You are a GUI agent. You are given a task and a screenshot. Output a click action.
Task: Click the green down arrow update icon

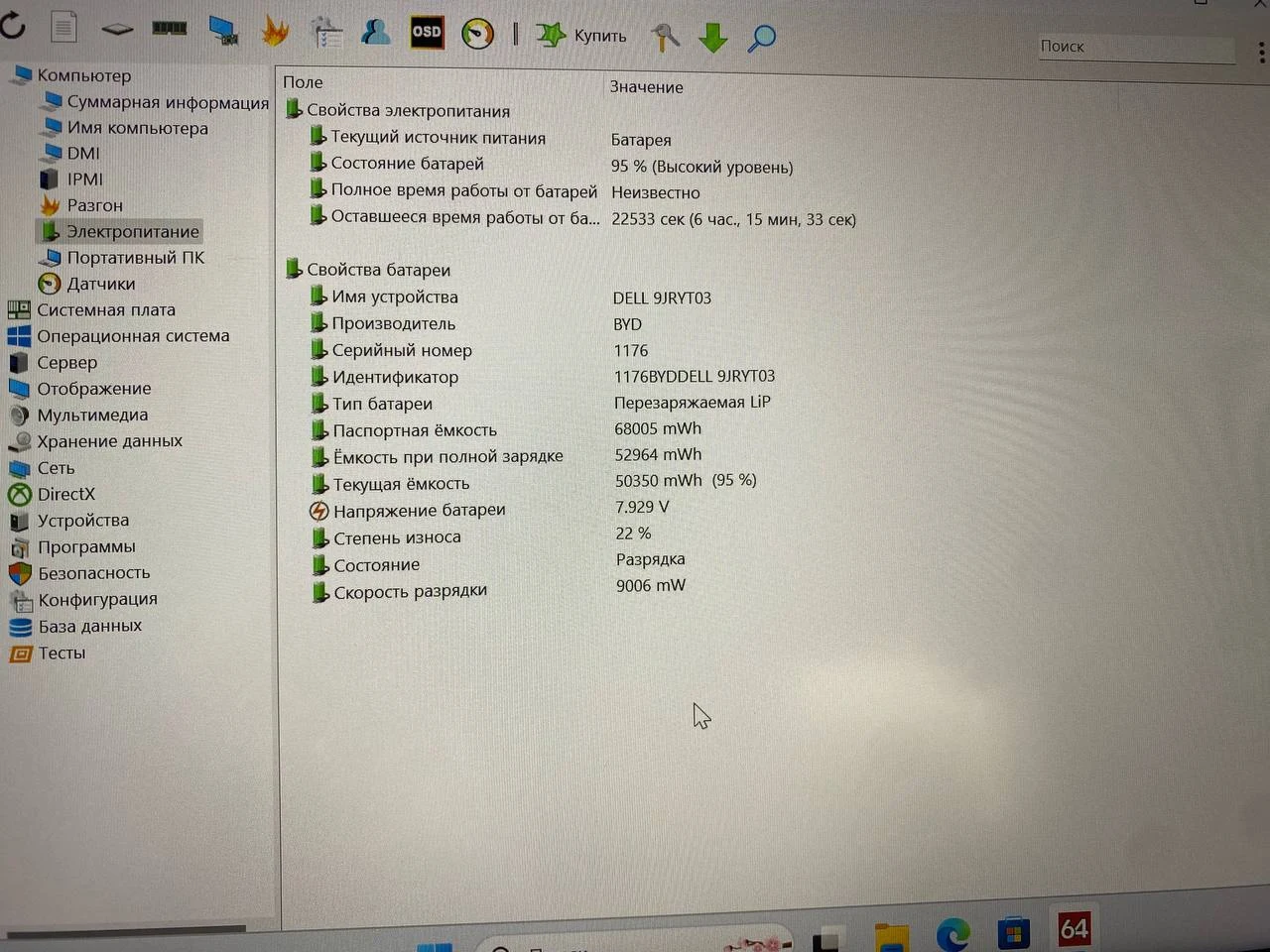point(713,38)
